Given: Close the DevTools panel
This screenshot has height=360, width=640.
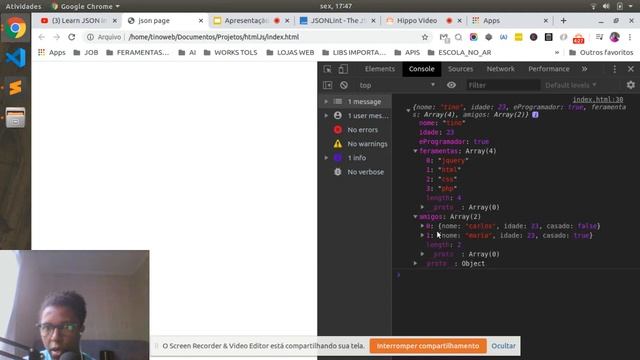Looking at the screenshot, I should pos(631,69).
